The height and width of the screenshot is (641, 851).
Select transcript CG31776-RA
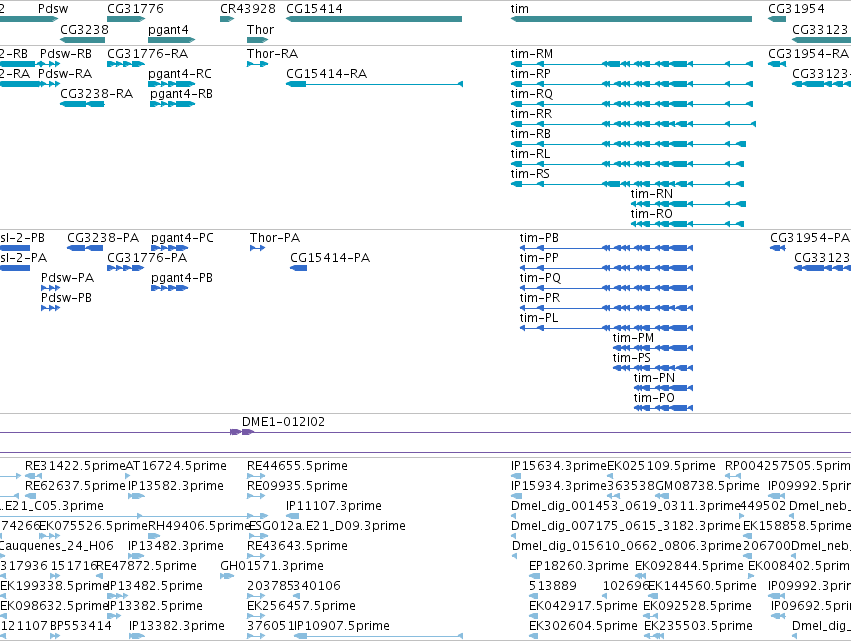click(148, 54)
